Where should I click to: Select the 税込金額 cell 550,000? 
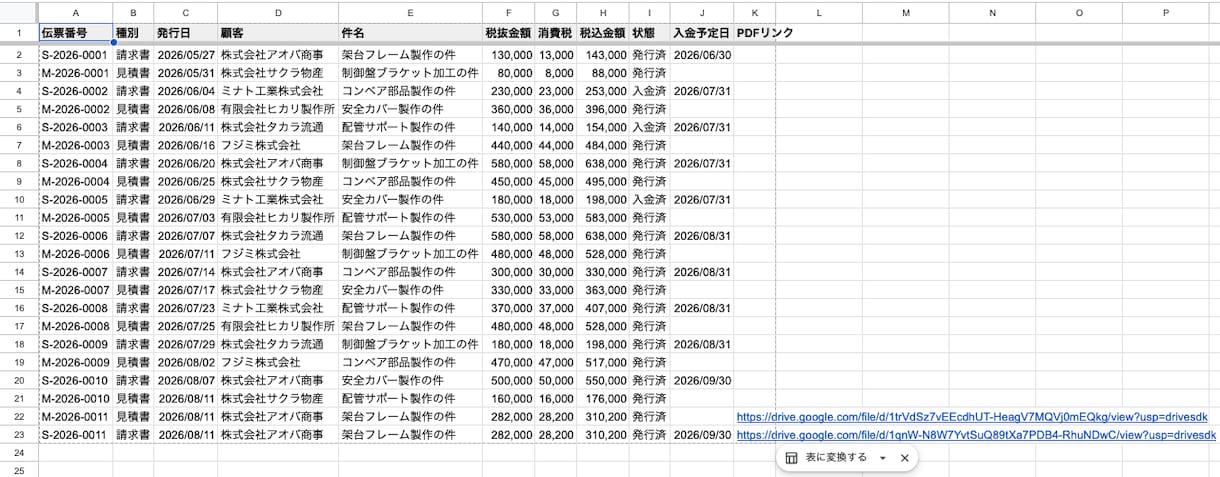pyautogui.click(x=603, y=380)
